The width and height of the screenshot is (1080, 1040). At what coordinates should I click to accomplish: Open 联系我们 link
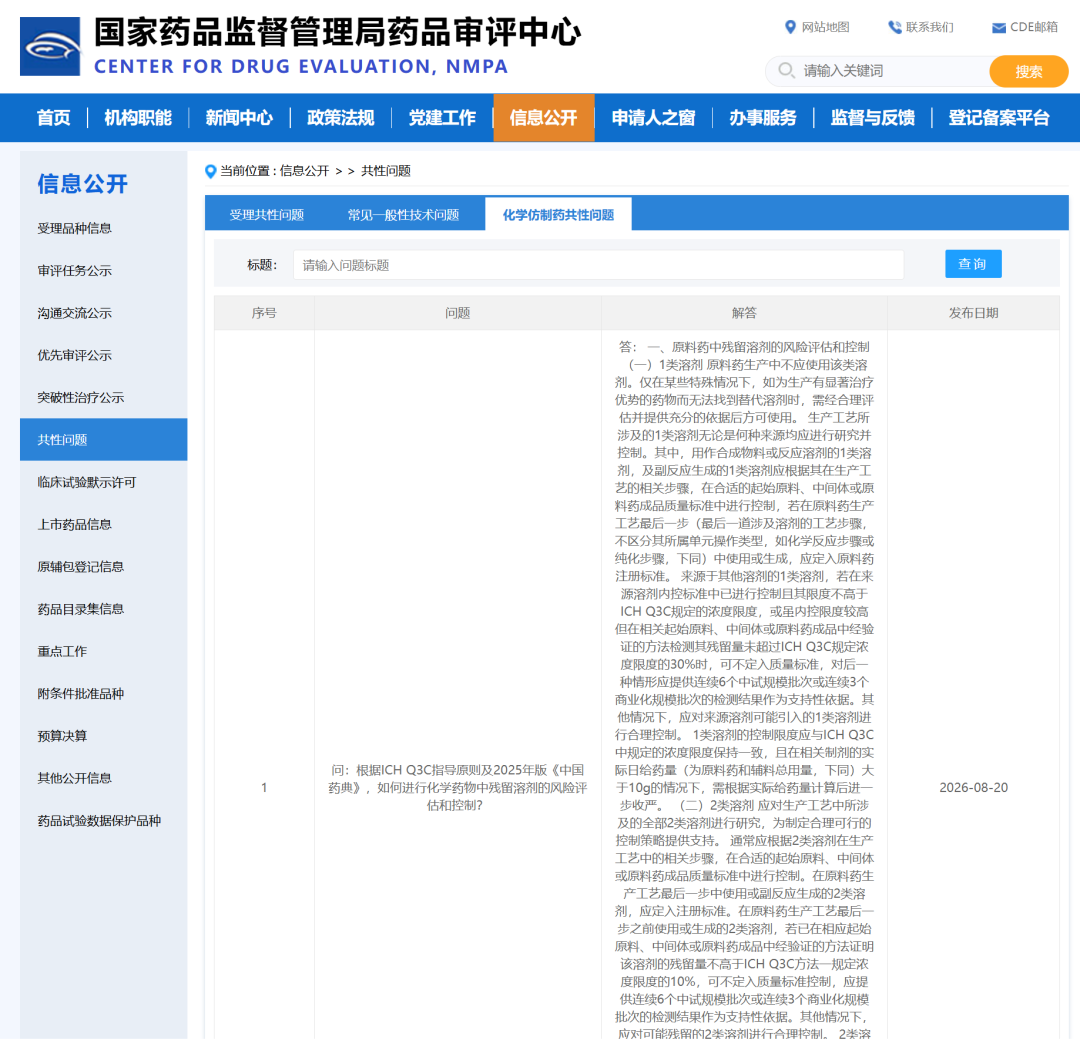click(930, 27)
